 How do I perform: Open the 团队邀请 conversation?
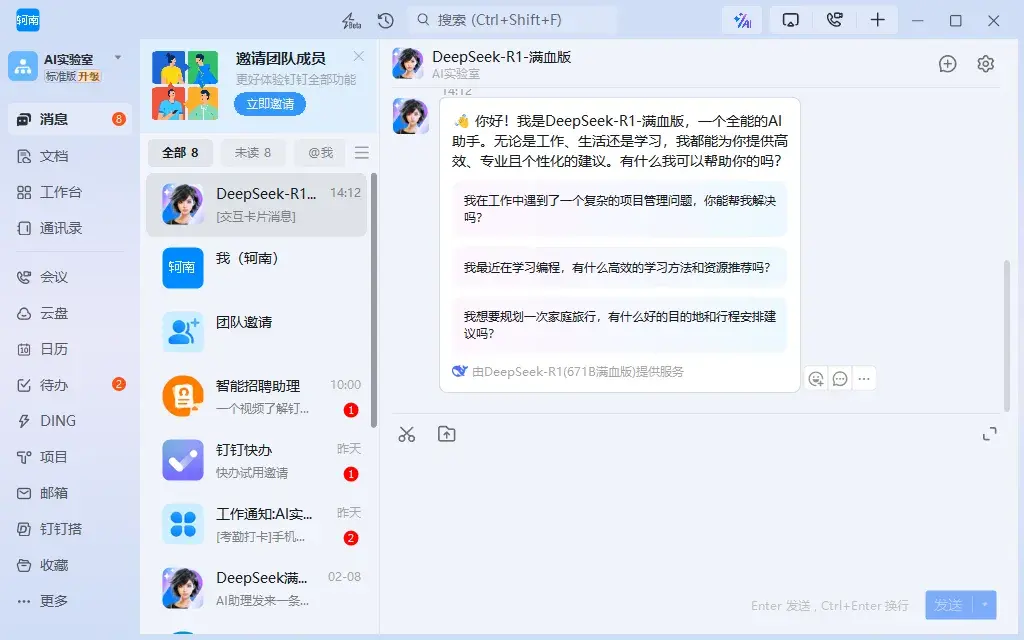coord(257,332)
